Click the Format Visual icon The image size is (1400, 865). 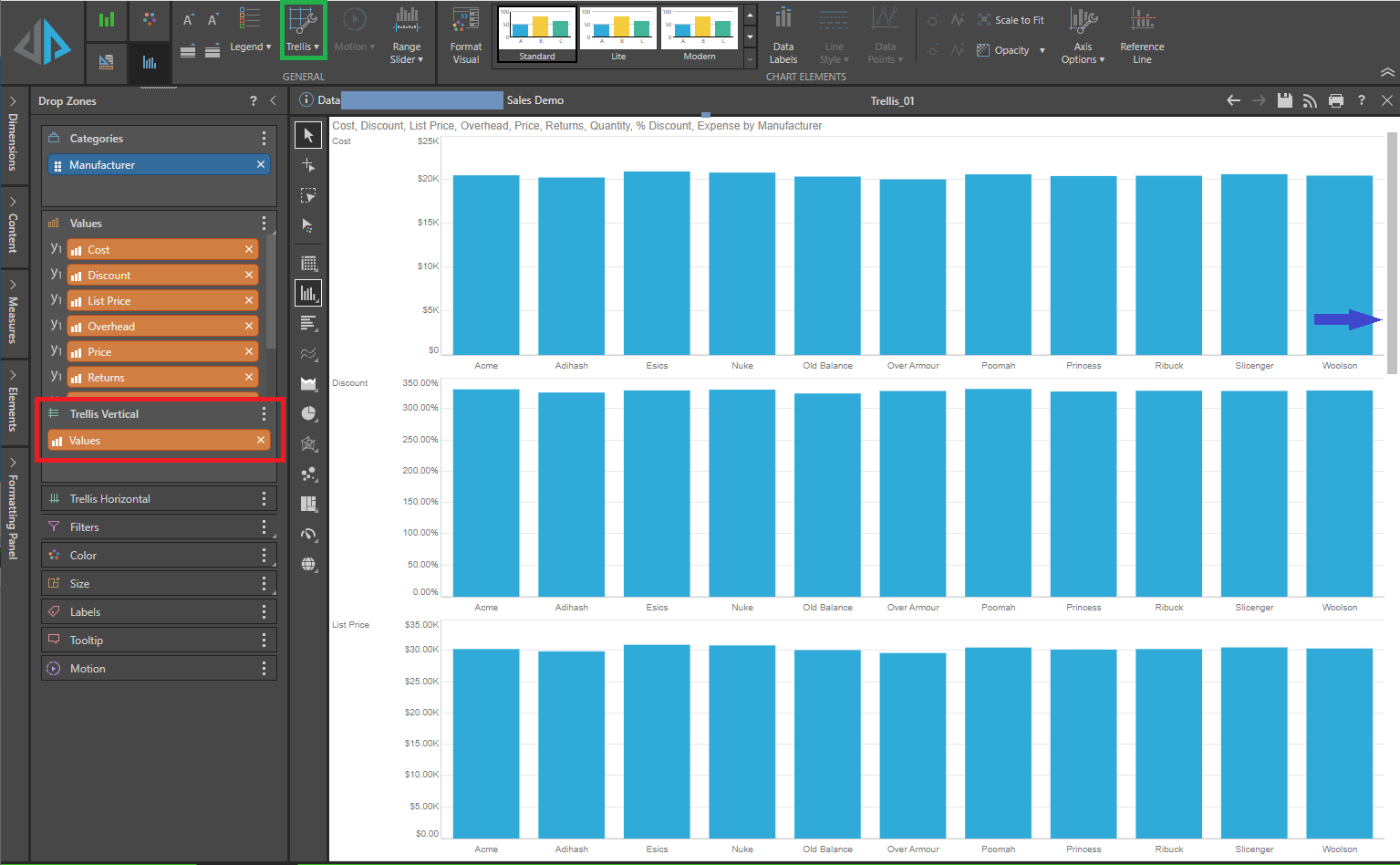[465, 36]
